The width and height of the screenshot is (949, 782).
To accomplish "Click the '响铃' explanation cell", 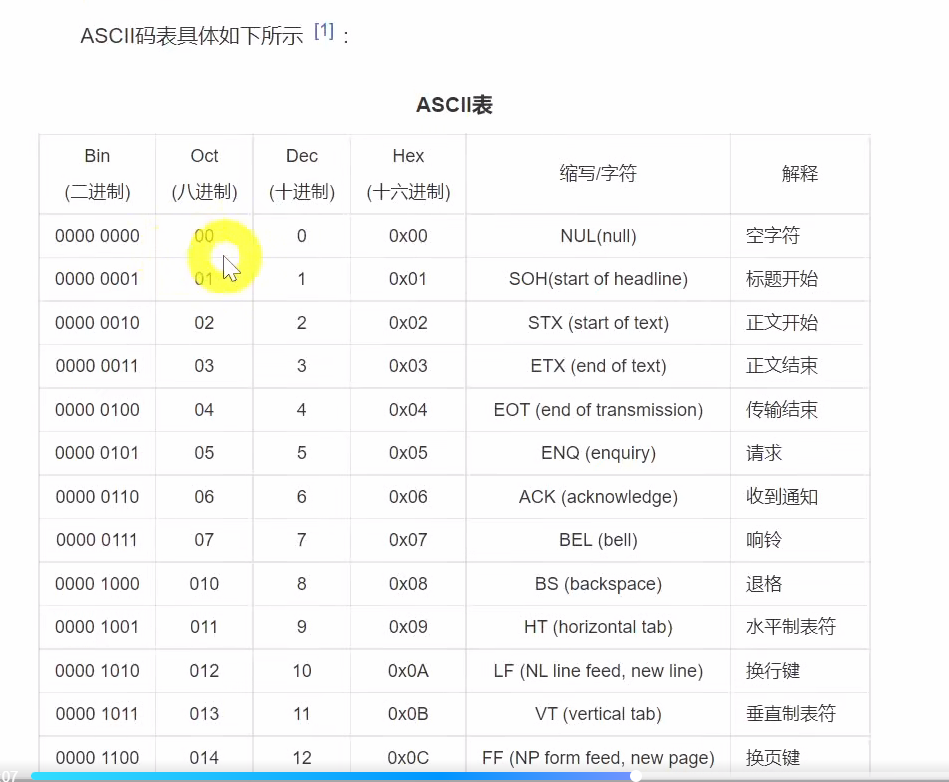I will (800, 540).
